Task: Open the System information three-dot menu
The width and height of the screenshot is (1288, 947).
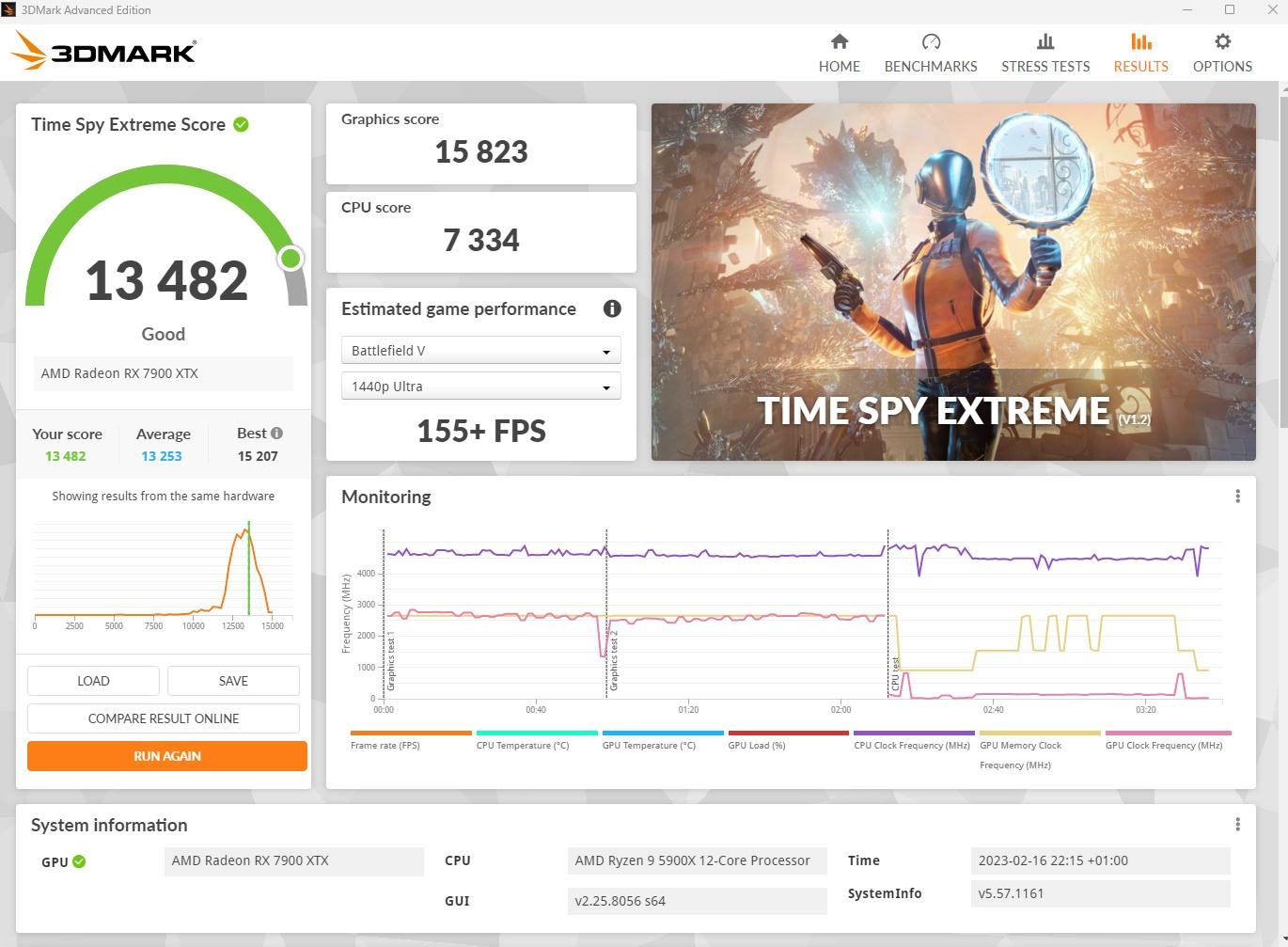Action: (x=1237, y=825)
